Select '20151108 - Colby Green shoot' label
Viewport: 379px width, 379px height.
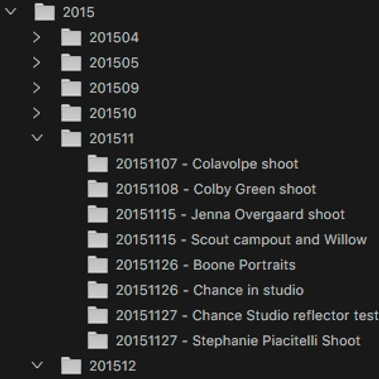tap(216, 189)
